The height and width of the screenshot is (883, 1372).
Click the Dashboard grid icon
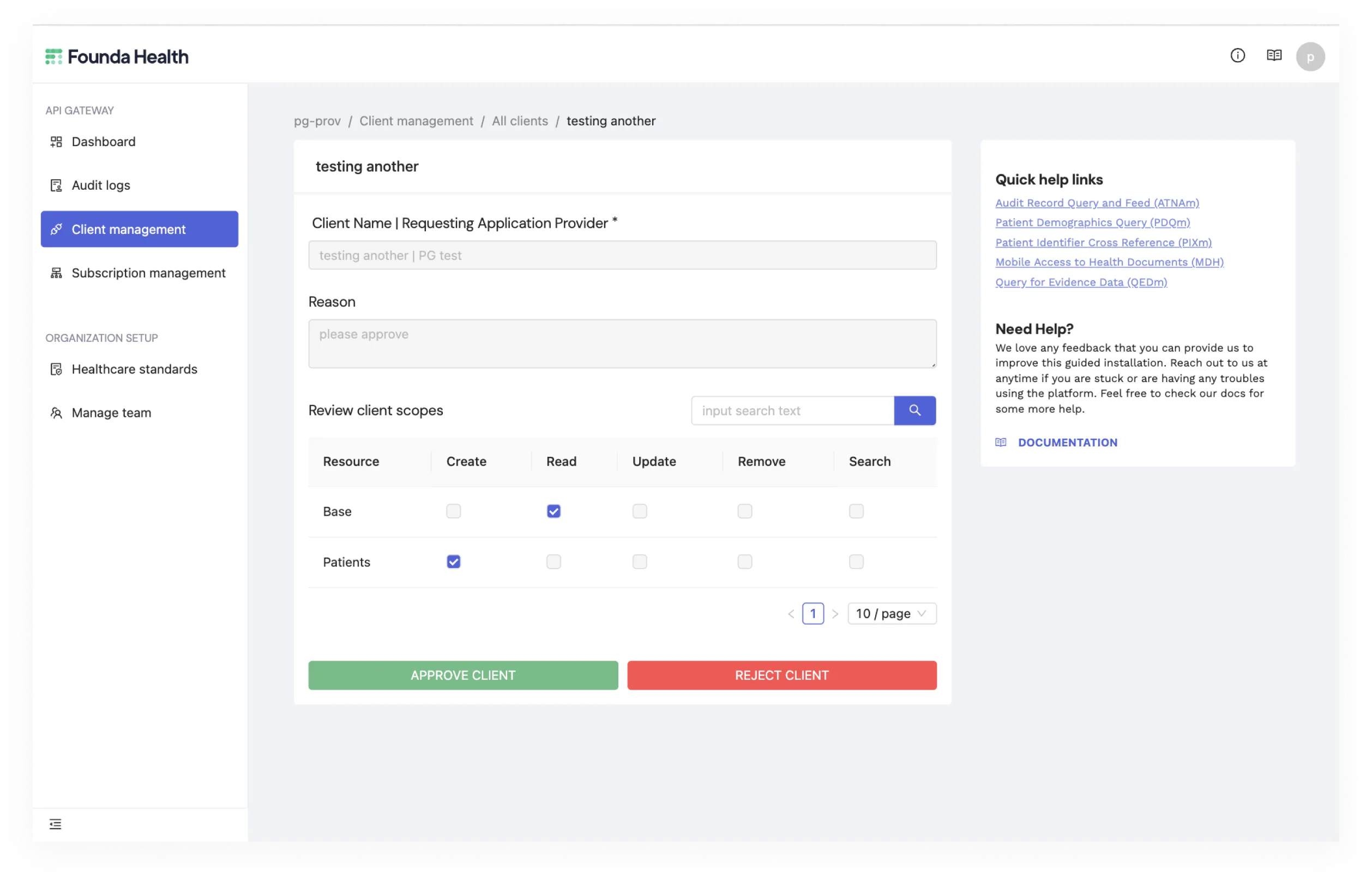pos(56,142)
